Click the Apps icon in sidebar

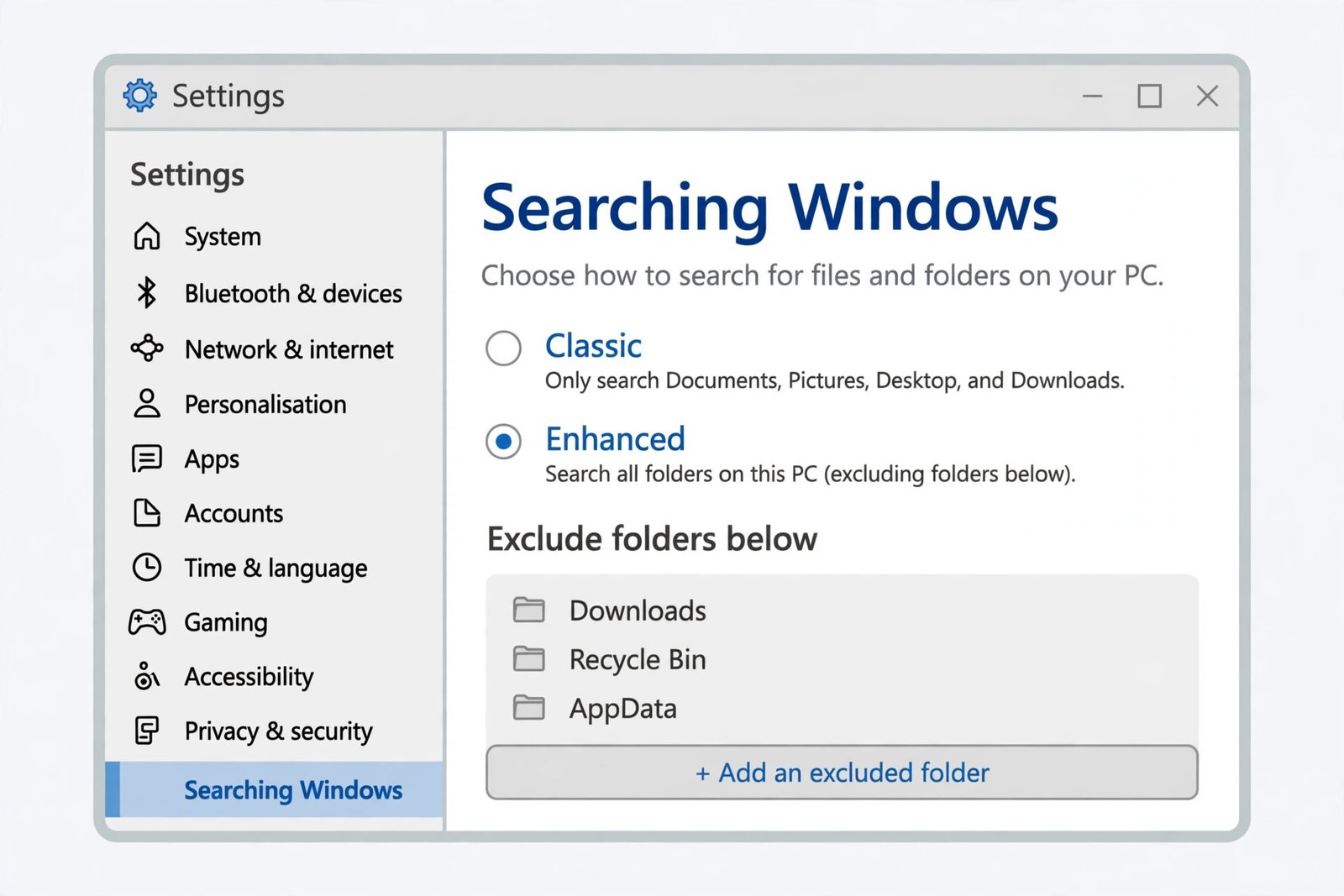pyautogui.click(x=147, y=458)
